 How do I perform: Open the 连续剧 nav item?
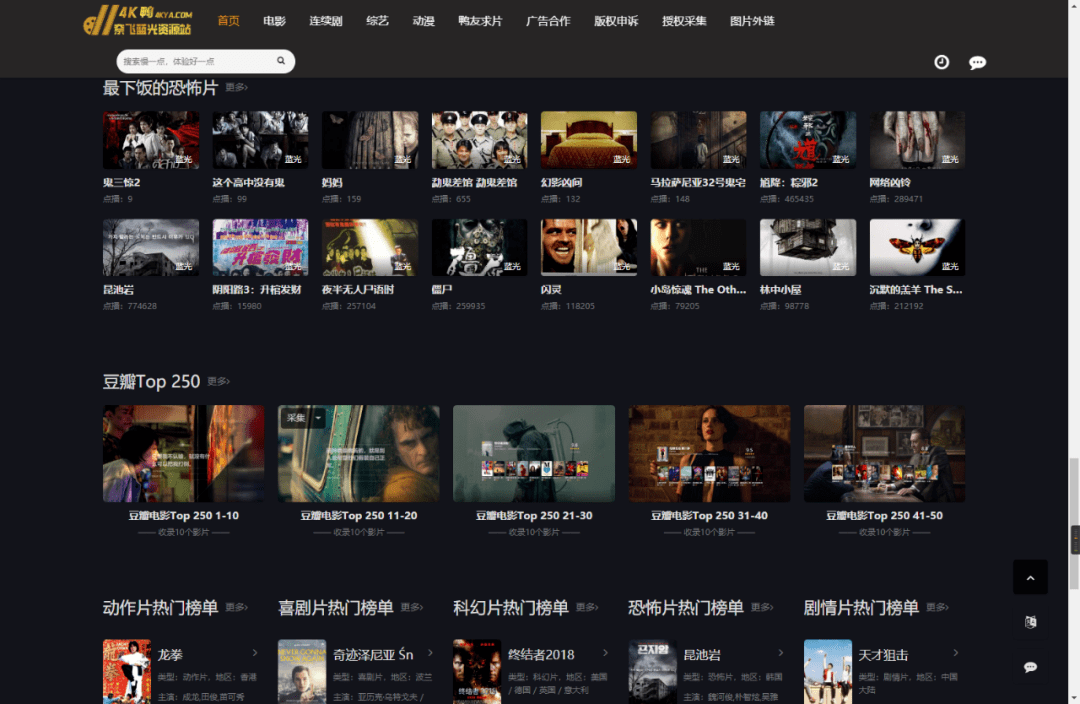326,21
